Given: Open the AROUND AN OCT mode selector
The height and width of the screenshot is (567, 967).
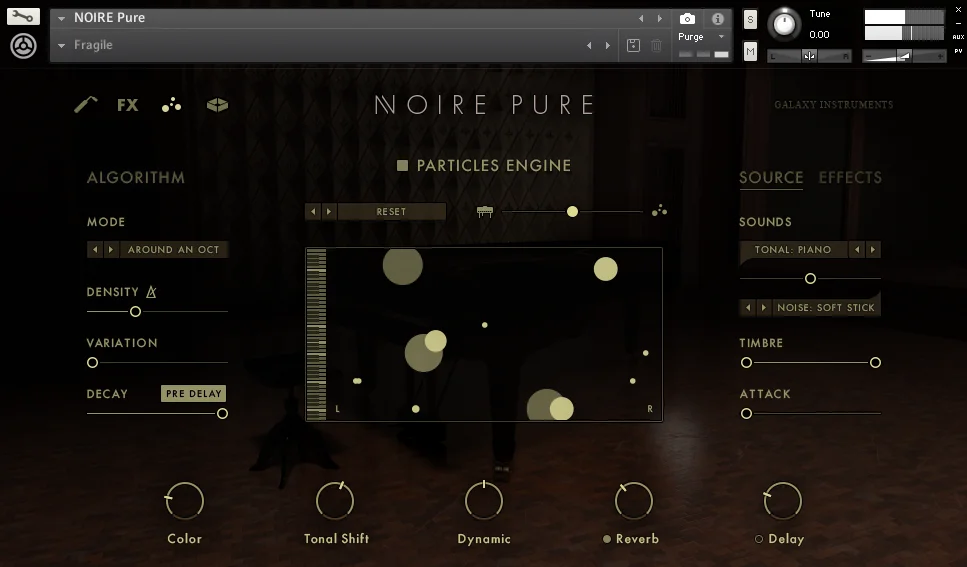Looking at the screenshot, I should pos(174,249).
